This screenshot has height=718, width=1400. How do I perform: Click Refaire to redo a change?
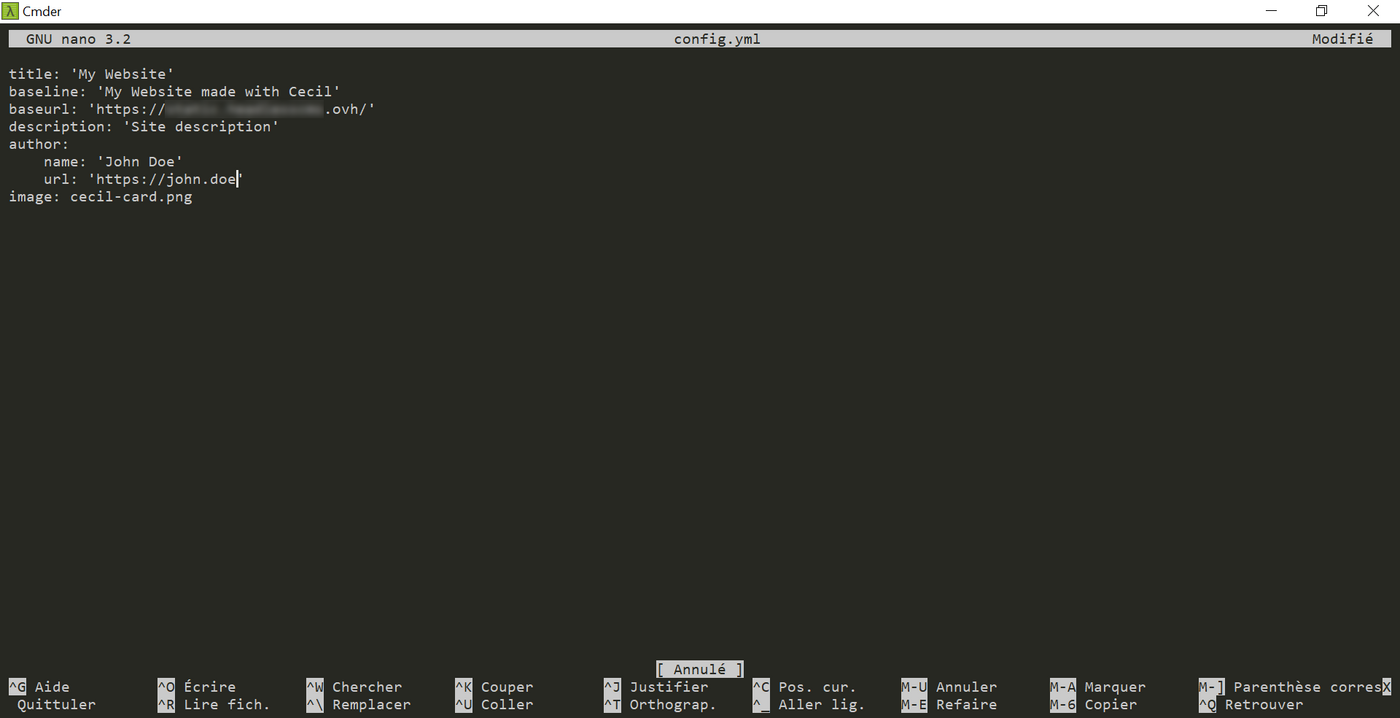pyautogui.click(x=965, y=704)
